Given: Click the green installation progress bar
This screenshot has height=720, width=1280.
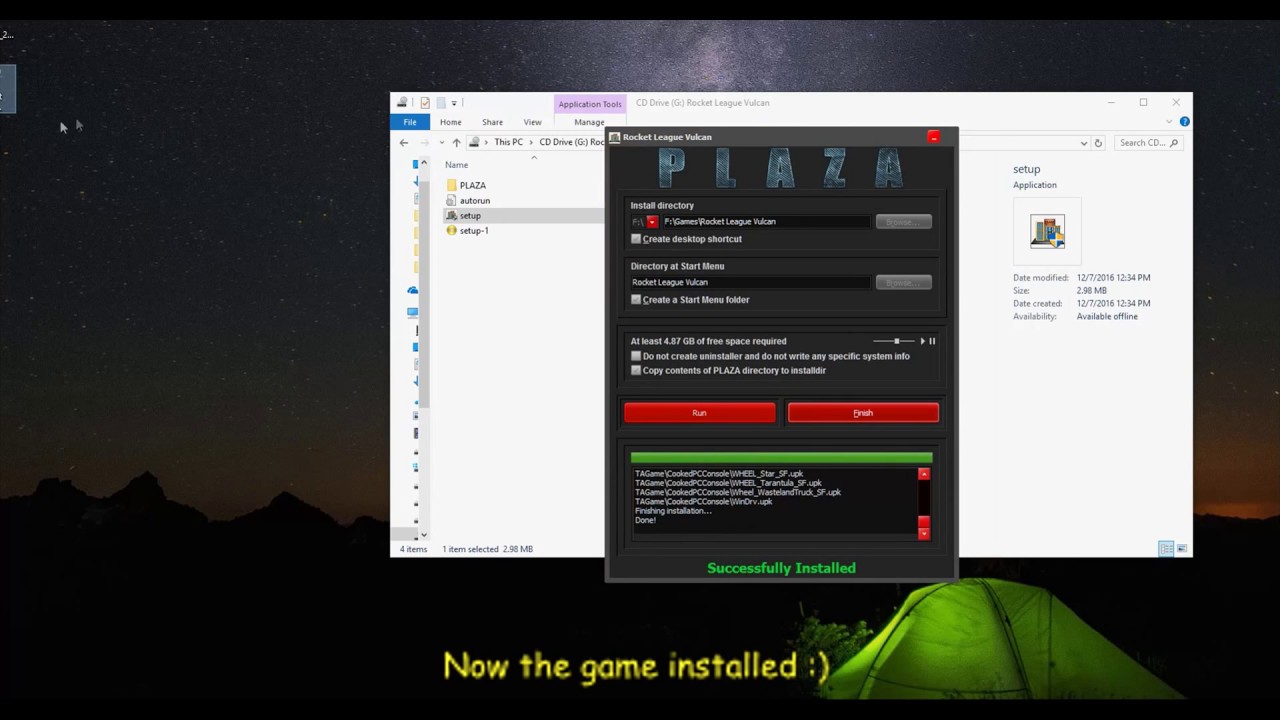Looking at the screenshot, I should [781, 458].
